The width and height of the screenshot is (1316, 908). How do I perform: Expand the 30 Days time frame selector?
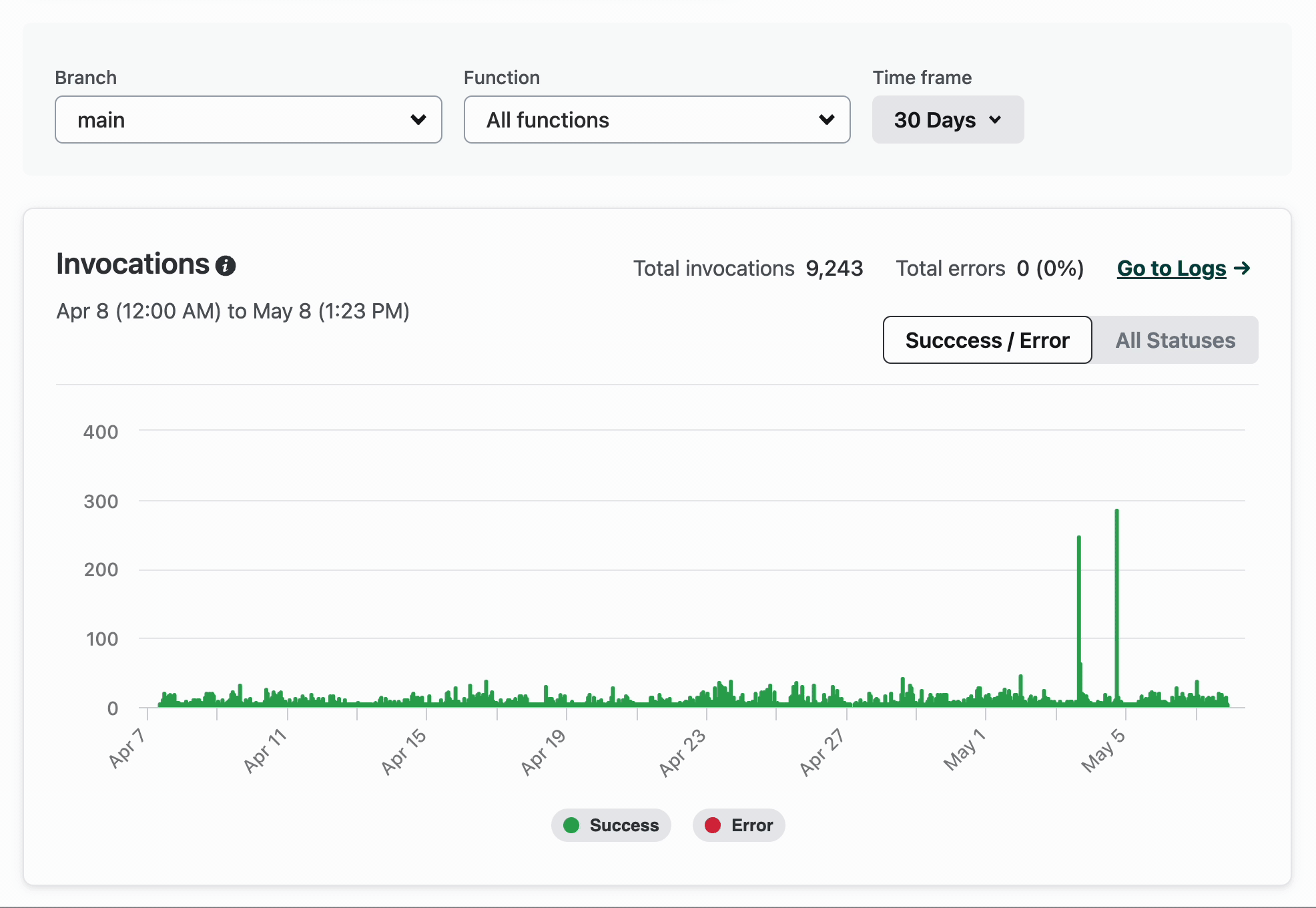pos(947,120)
